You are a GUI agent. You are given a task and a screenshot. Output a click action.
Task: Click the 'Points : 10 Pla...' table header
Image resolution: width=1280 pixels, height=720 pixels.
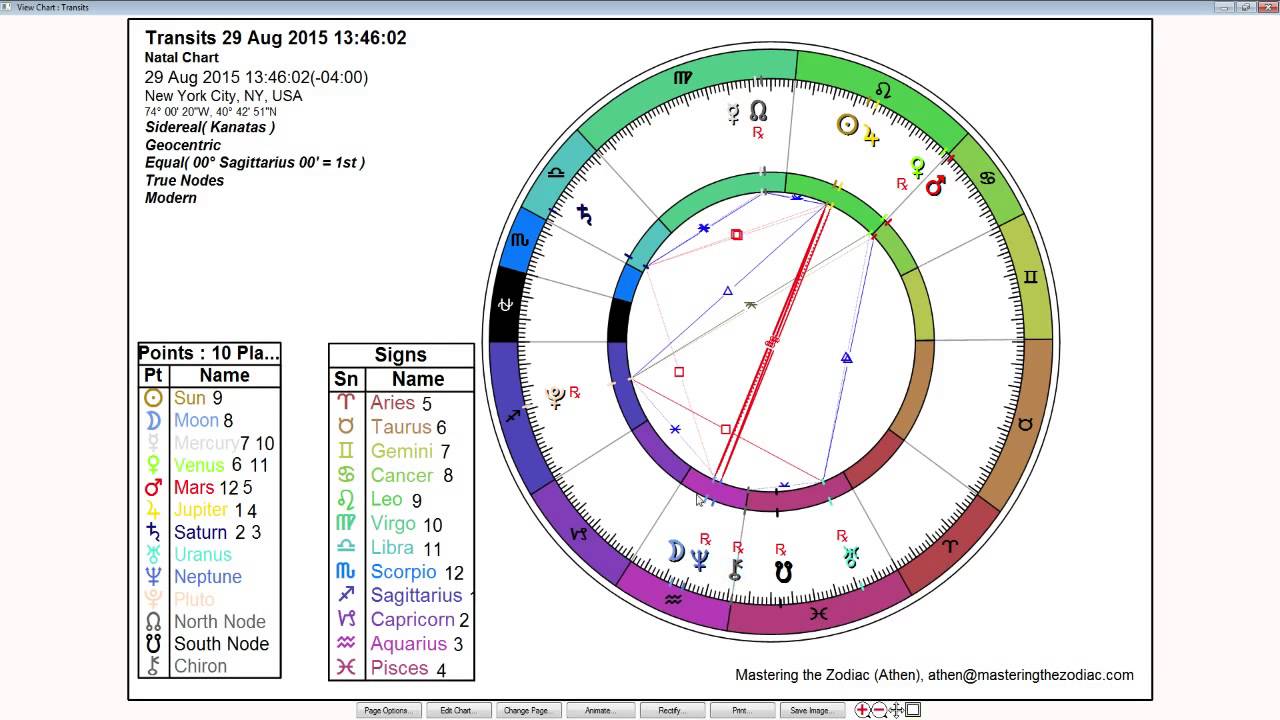[209, 353]
